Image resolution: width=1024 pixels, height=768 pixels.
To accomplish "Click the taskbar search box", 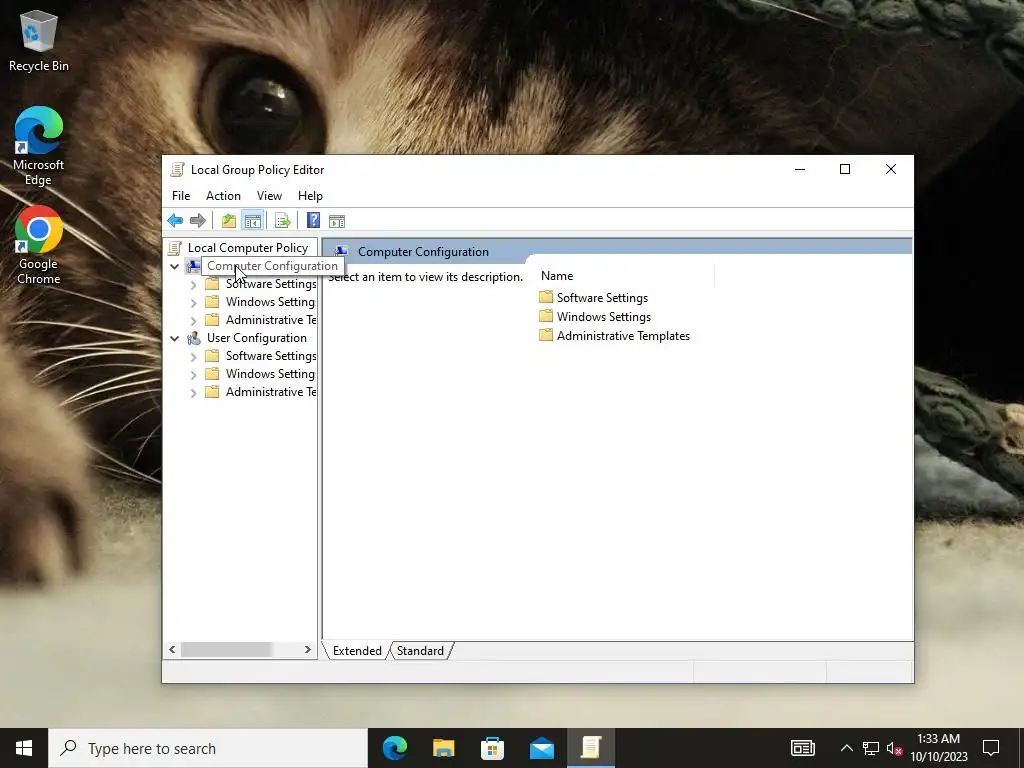I will [x=208, y=748].
